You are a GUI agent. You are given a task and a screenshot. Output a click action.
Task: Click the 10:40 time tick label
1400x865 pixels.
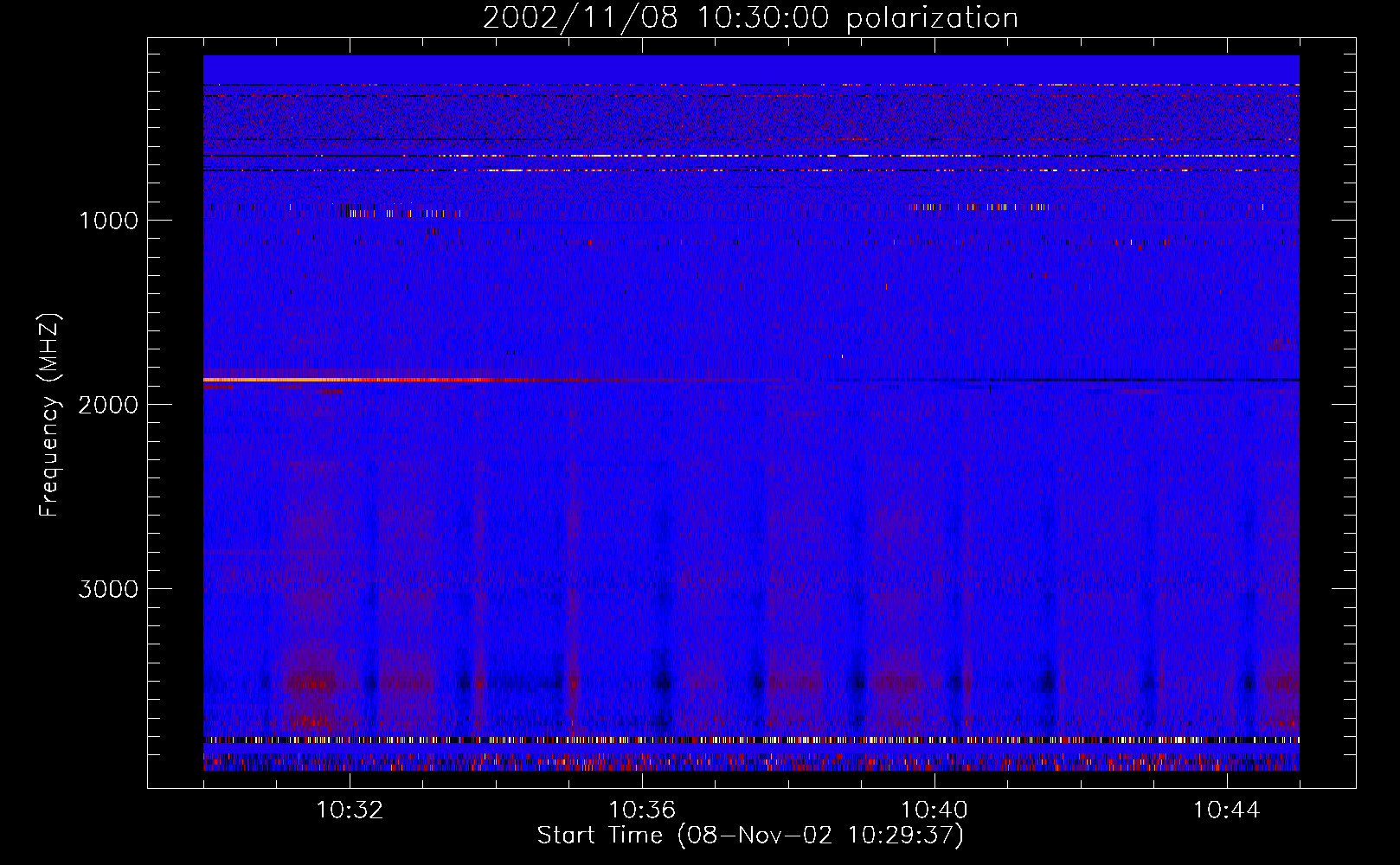pyautogui.click(x=934, y=811)
